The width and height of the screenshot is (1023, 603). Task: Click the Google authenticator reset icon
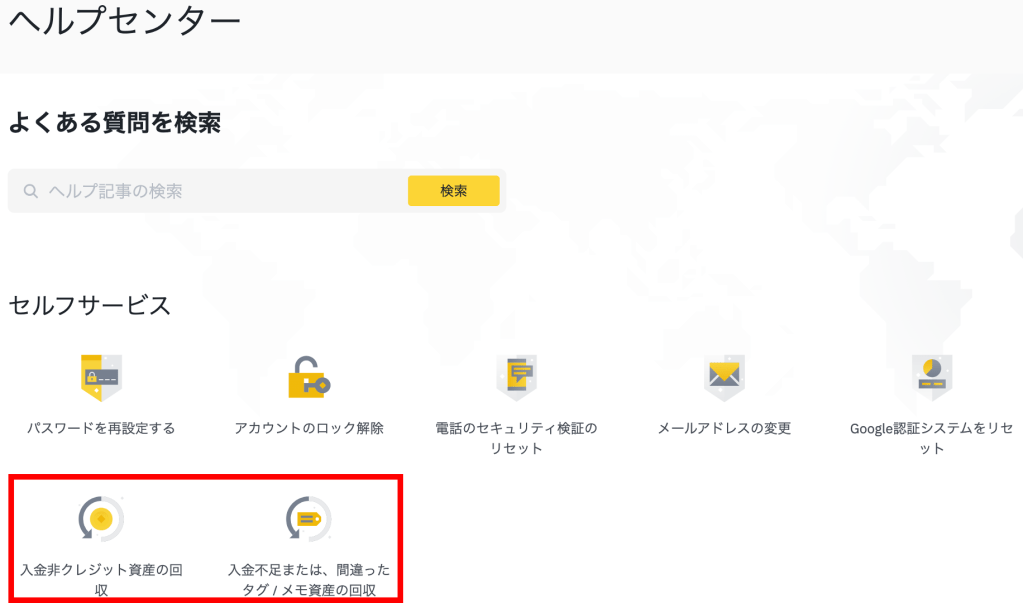tap(932, 377)
